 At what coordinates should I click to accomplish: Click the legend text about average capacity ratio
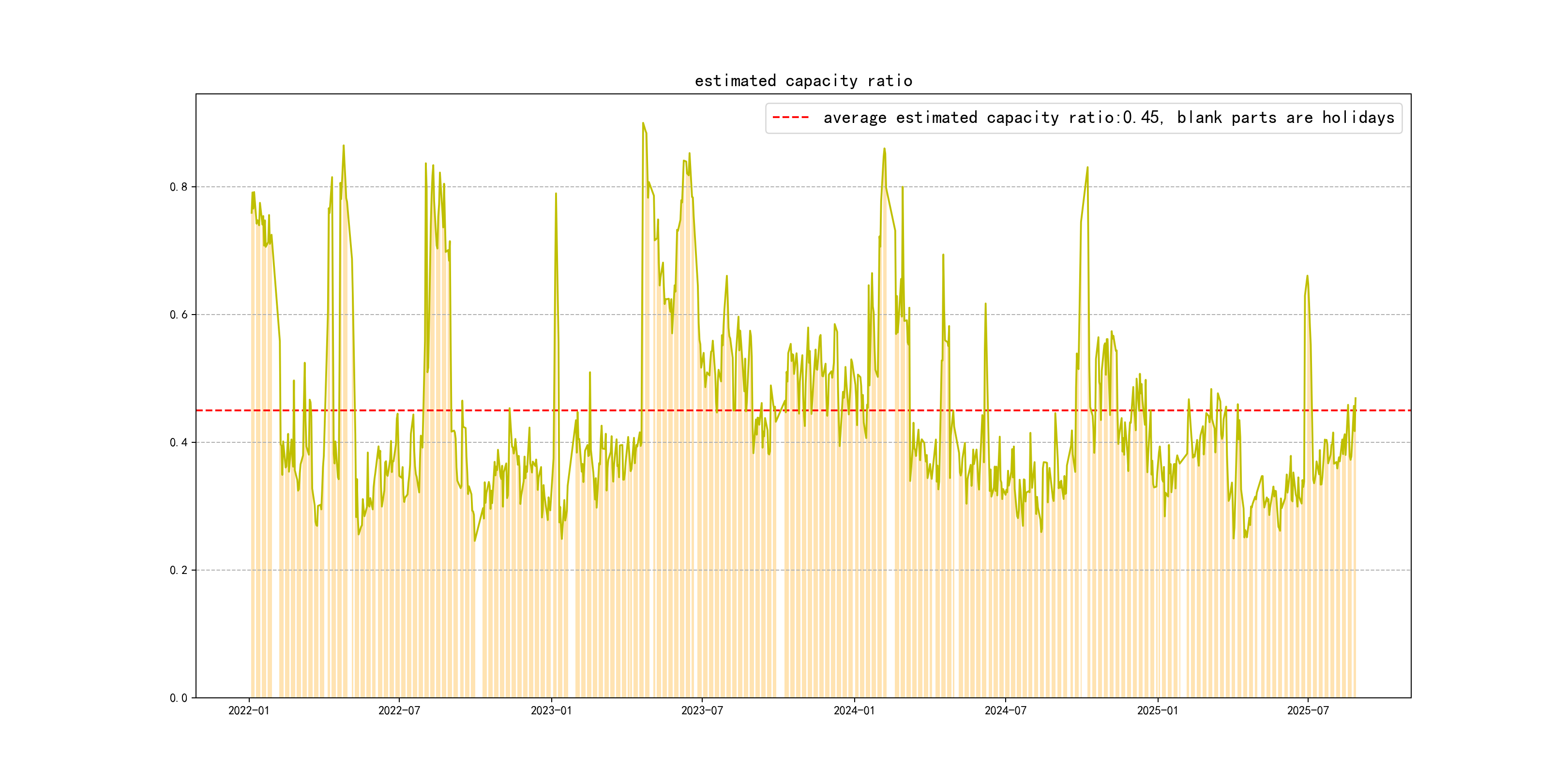1108,118
